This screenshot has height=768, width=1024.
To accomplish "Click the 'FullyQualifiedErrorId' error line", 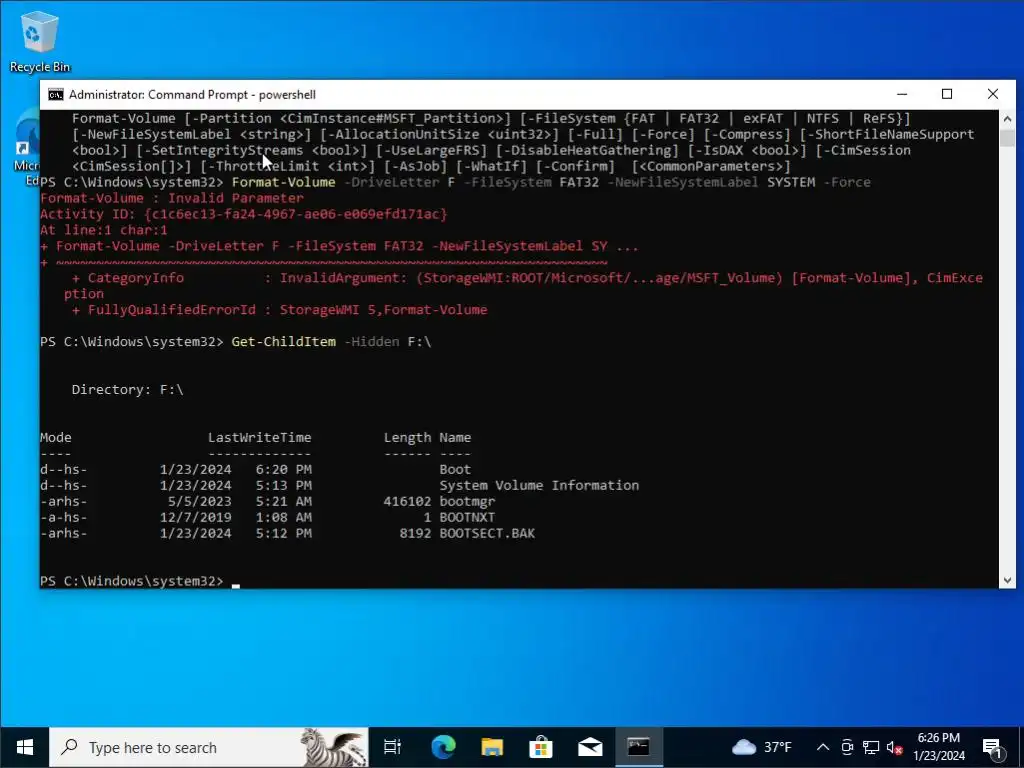I will pyautogui.click(x=280, y=310).
